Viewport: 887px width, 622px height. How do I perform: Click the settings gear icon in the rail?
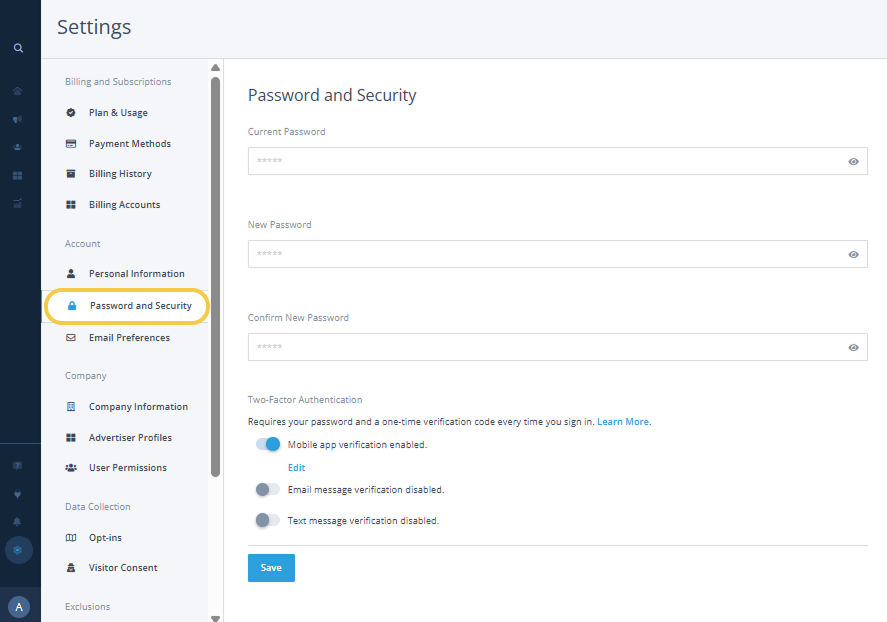click(x=18, y=550)
